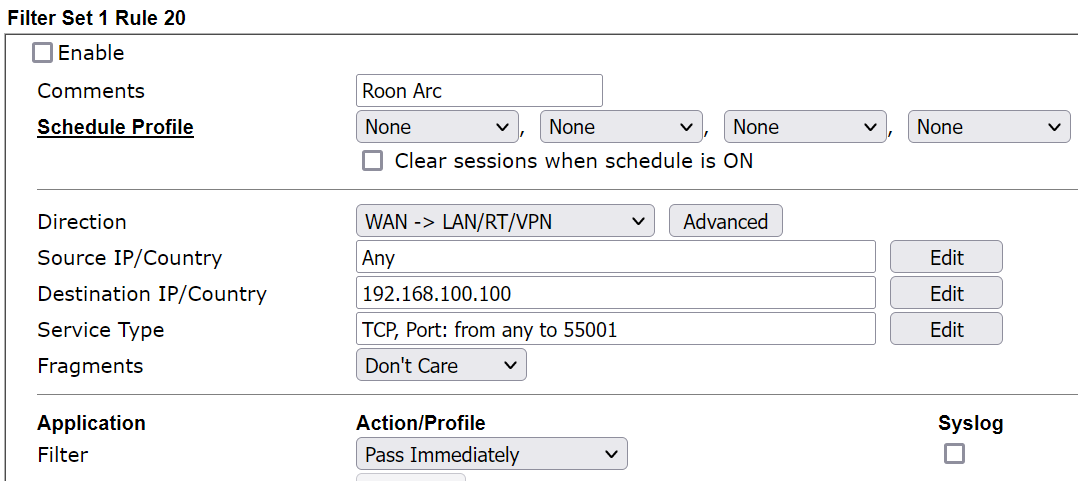Open the Filter action Pass Immediately dropdown

(x=492, y=454)
